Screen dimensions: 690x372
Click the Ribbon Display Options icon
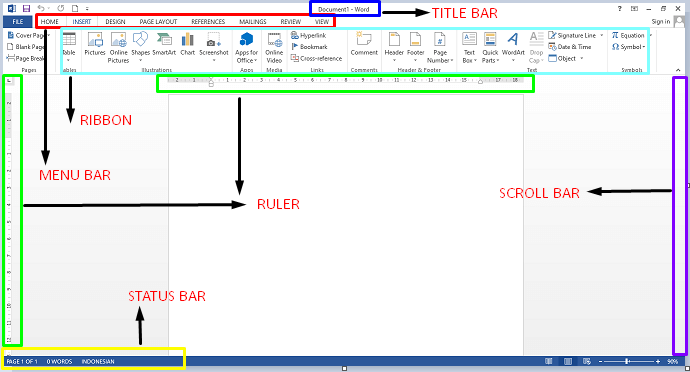(634, 8)
